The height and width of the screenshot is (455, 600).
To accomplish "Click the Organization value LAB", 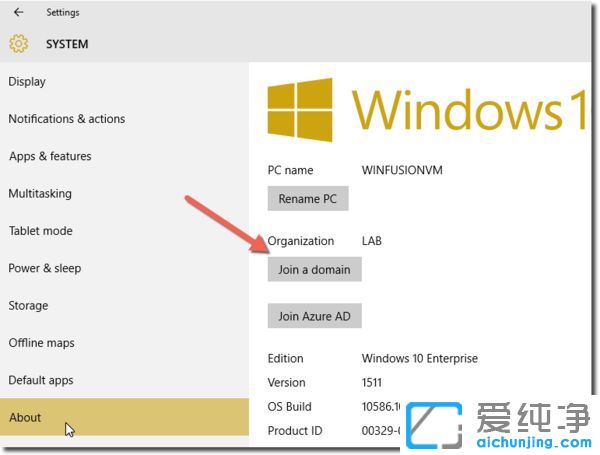I will tap(372, 241).
